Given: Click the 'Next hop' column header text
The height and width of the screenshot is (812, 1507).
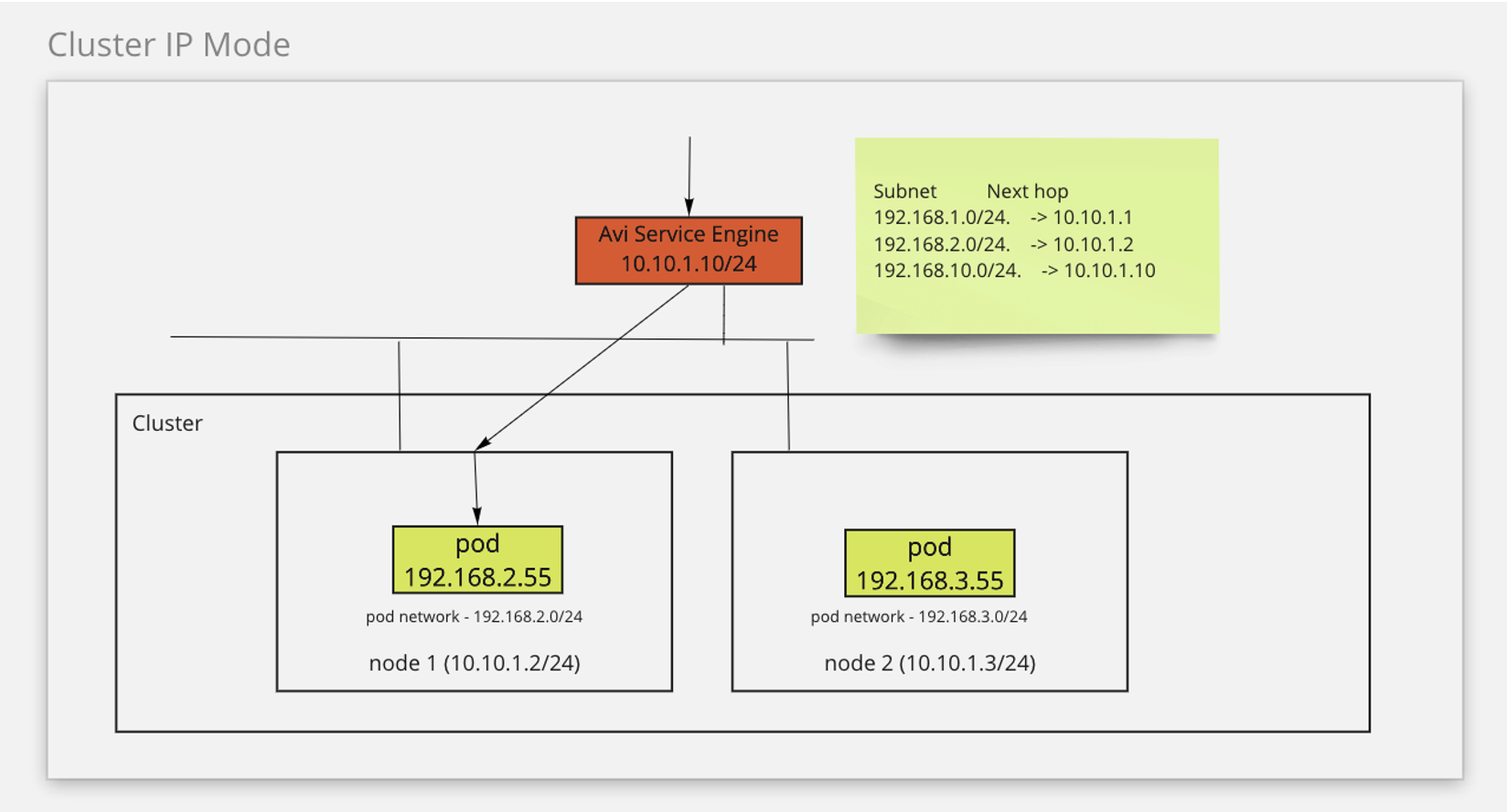Looking at the screenshot, I should [1027, 191].
